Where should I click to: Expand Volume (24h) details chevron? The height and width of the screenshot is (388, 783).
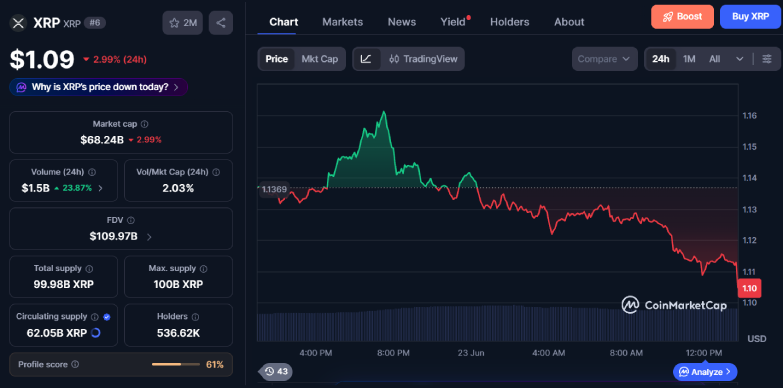click(x=100, y=188)
